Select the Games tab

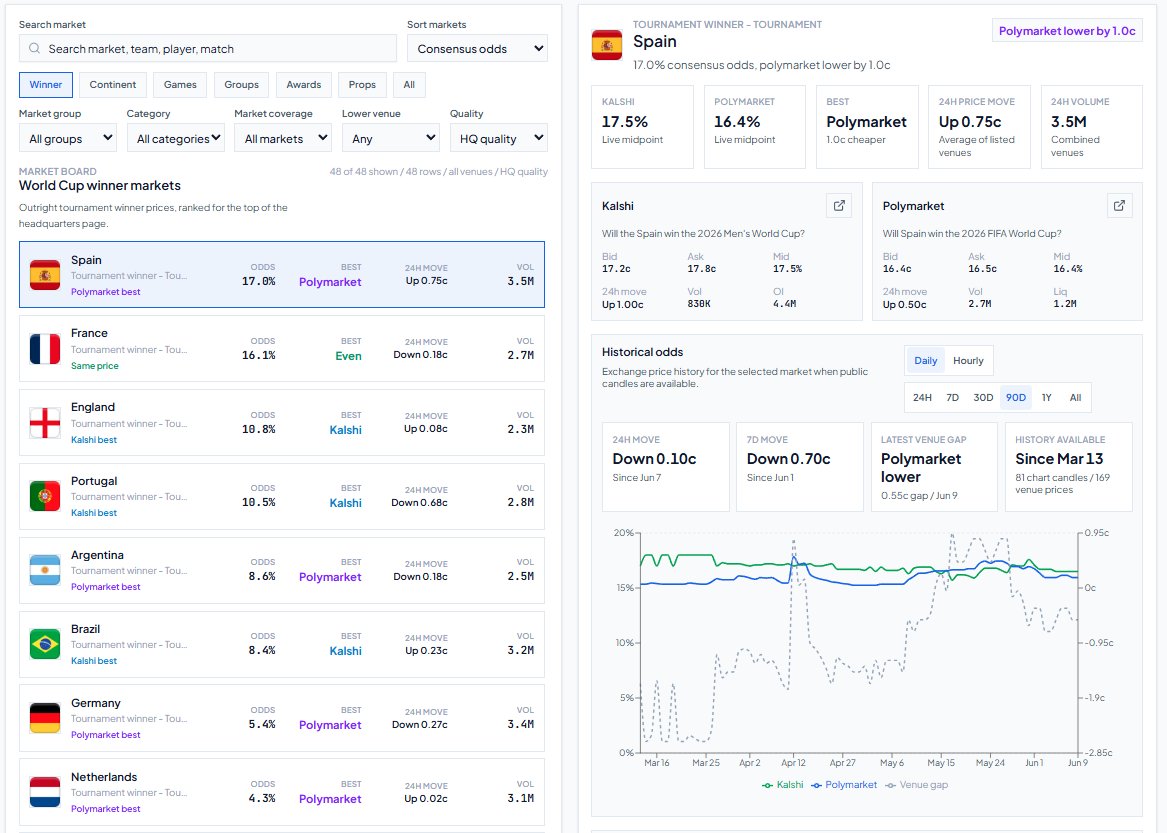(x=180, y=85)
